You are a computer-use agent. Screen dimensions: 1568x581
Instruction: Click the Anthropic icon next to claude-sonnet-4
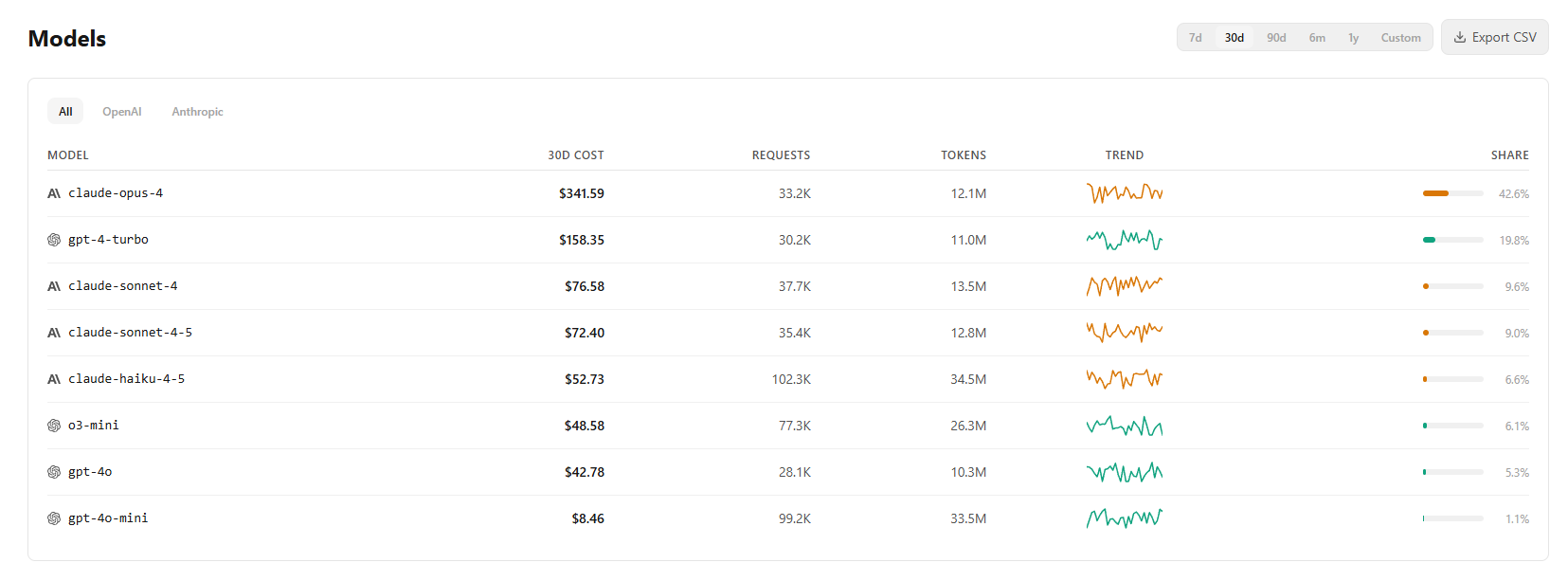[54, 285]
